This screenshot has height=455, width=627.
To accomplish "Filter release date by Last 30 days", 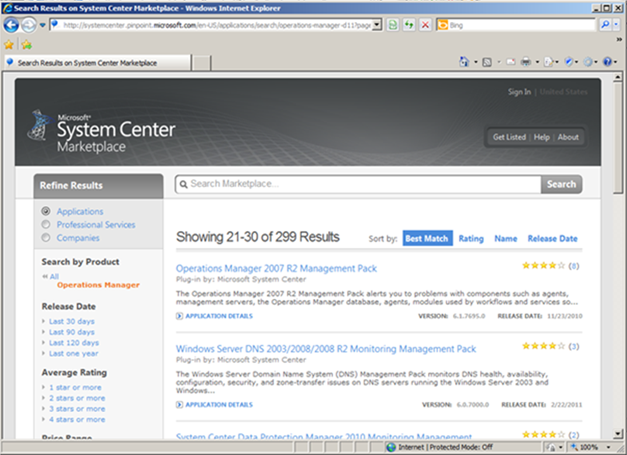I will [72, 321].
